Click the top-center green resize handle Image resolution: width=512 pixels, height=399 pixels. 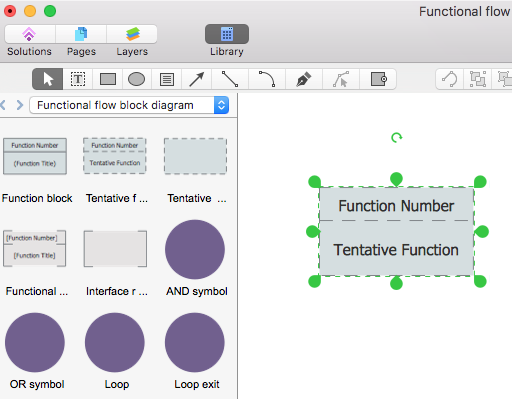pos(396,179)
